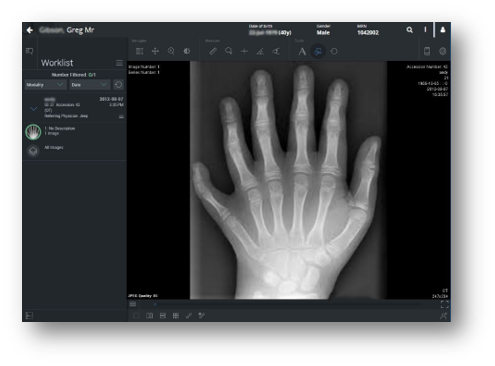This screenshot has height=366, width=495.
Task: Open the viewer settings gear icon
Action: pos(443,51)
